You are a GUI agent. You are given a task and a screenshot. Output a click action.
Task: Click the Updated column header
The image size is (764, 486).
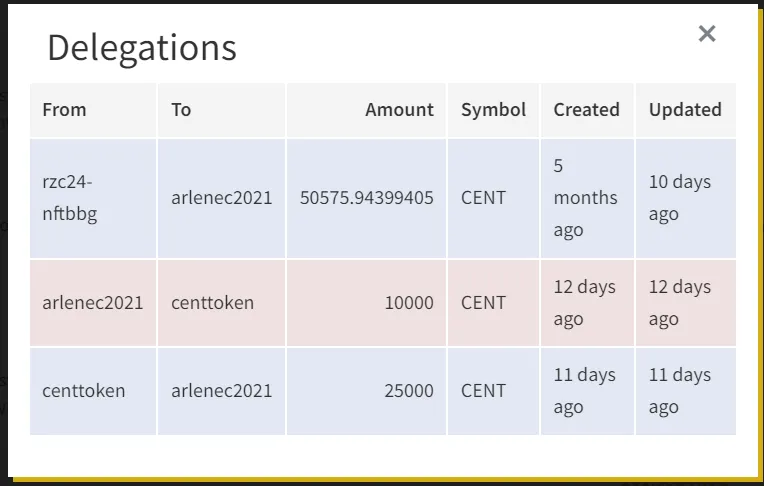click(685, 110)
